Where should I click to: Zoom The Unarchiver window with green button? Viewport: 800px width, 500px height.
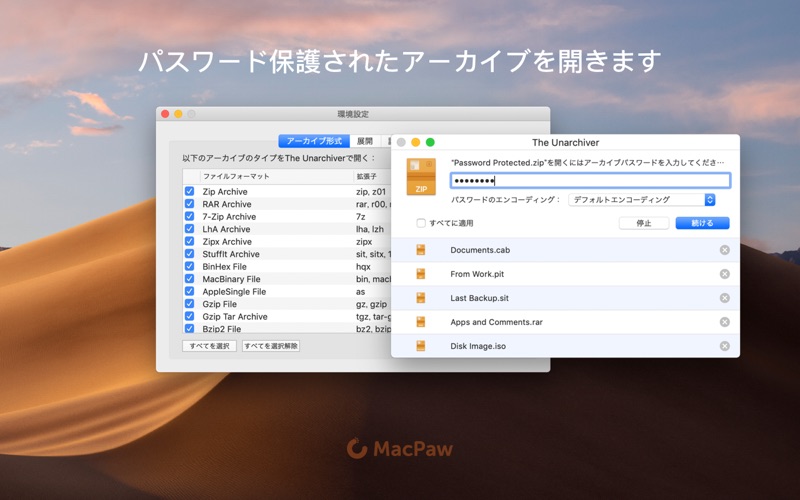pyautogui.click(x=430, y=142)
